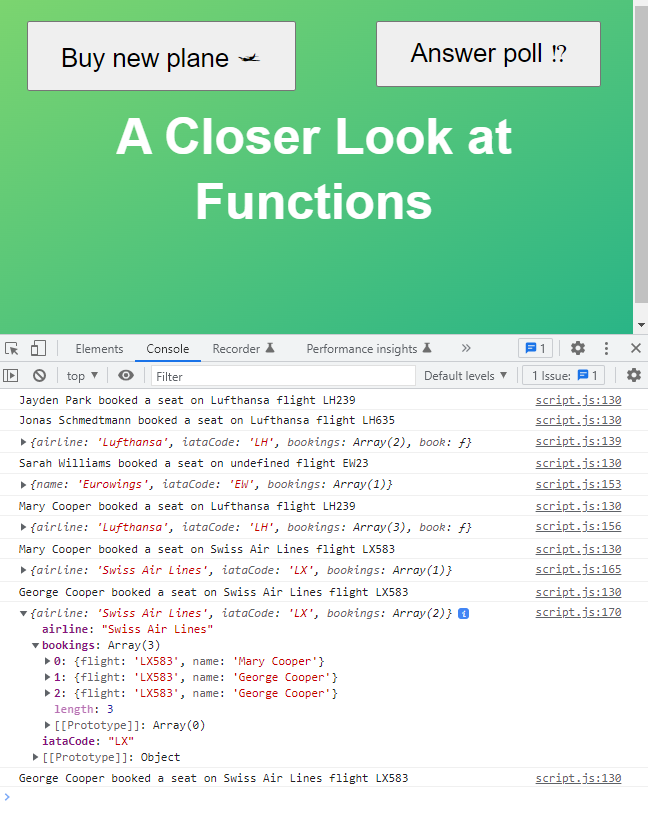Show more DevTools tabs with chevron
The image size is (648, 820).
pyautogui.click(x=466, y=348)
